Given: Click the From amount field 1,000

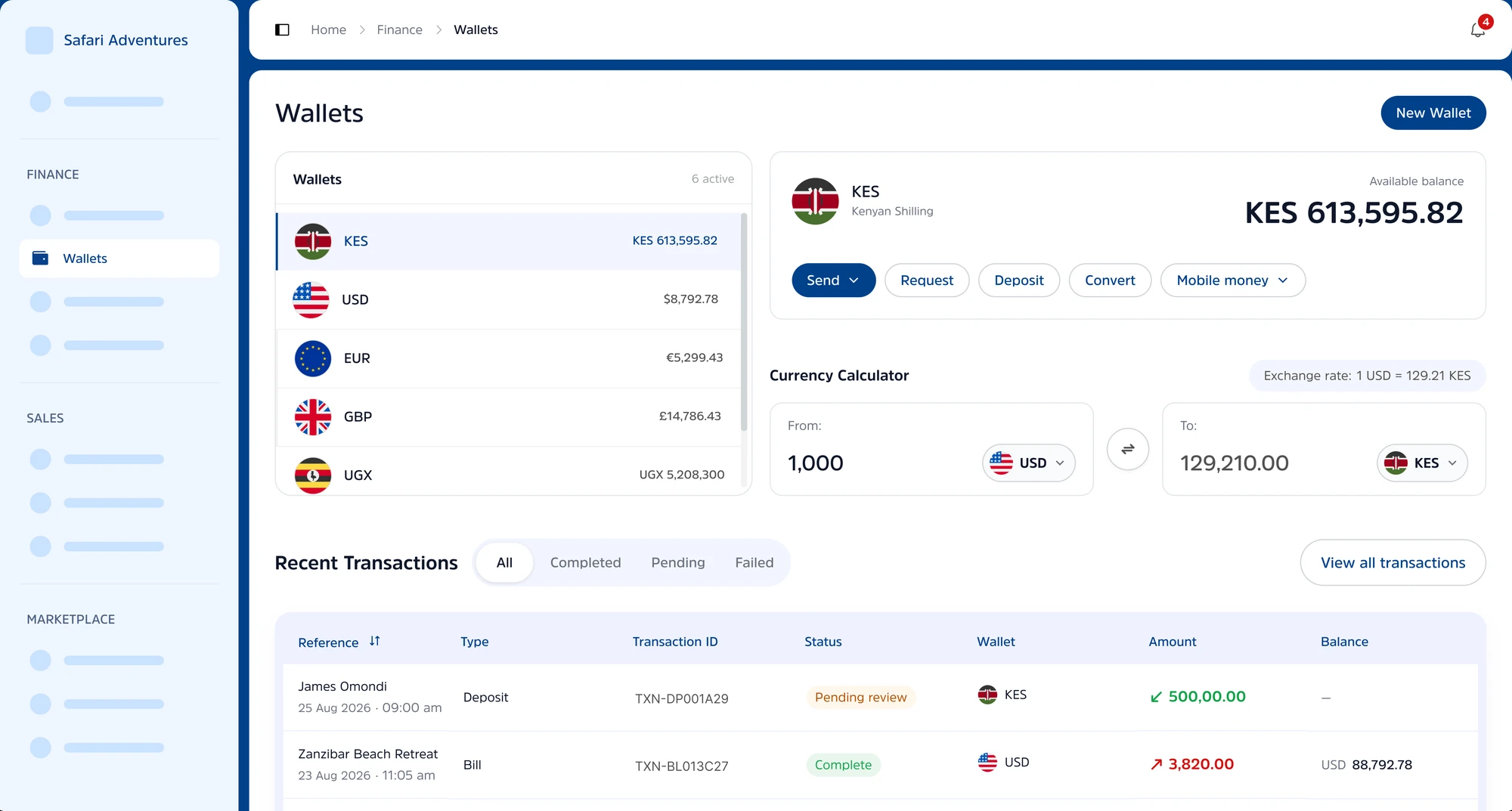Looking at the screenshot, I should coord(816,463).
